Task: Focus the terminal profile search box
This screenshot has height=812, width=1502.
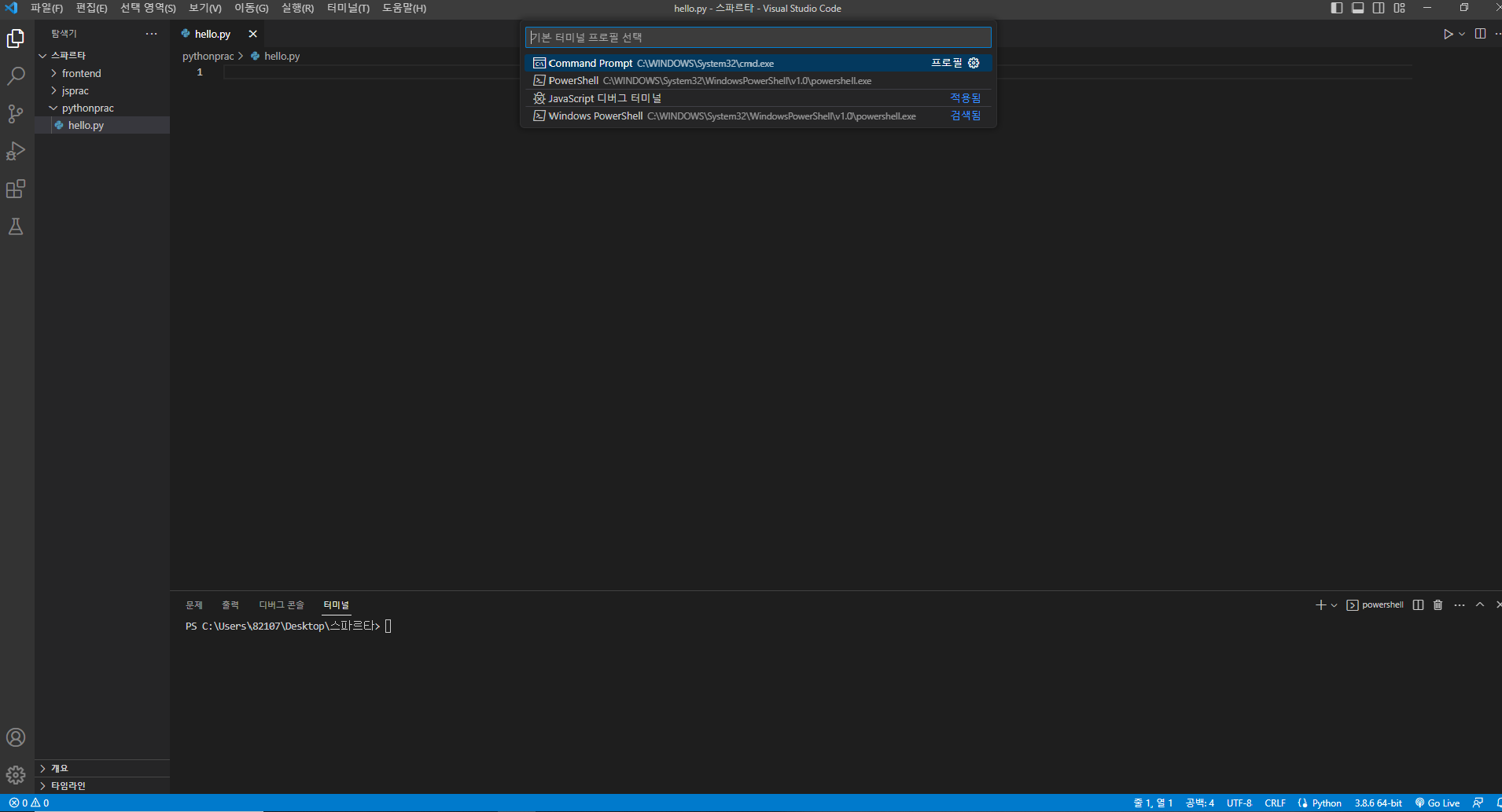Action: pos(758,37)
